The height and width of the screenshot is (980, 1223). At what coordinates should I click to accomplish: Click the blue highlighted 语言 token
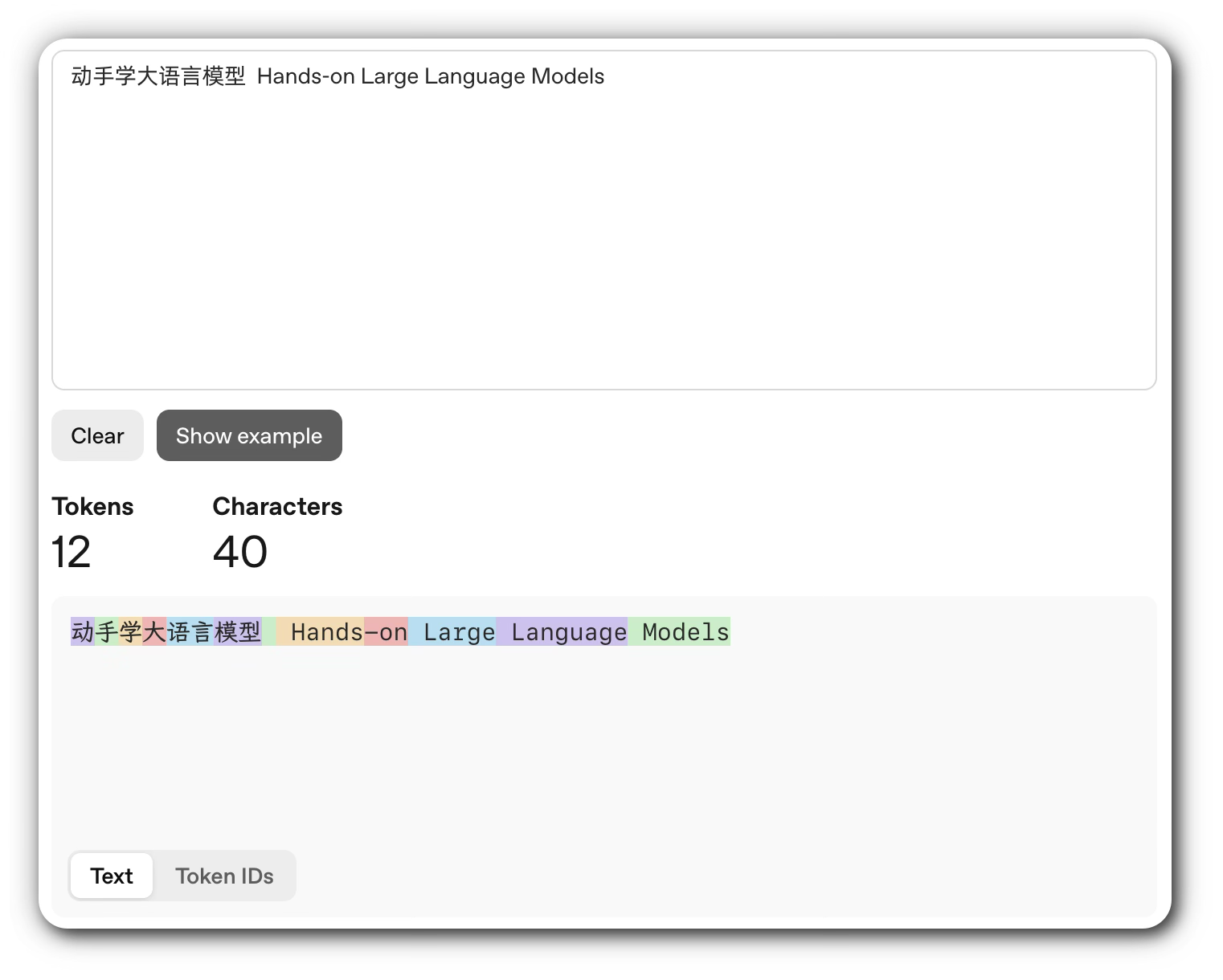pyautogui.click(x=190, y=632)
